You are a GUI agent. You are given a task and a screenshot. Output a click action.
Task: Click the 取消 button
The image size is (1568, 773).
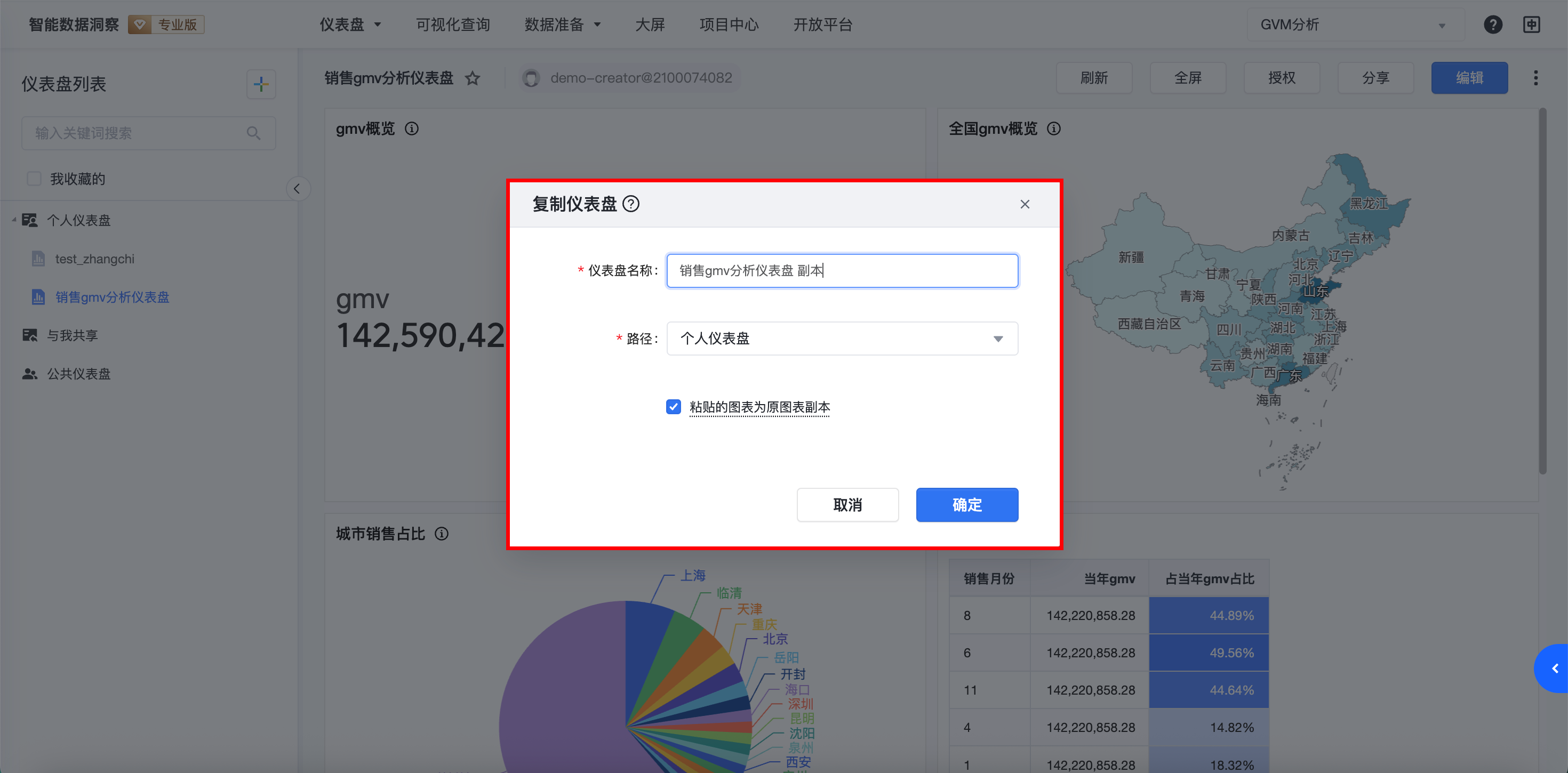847,504
